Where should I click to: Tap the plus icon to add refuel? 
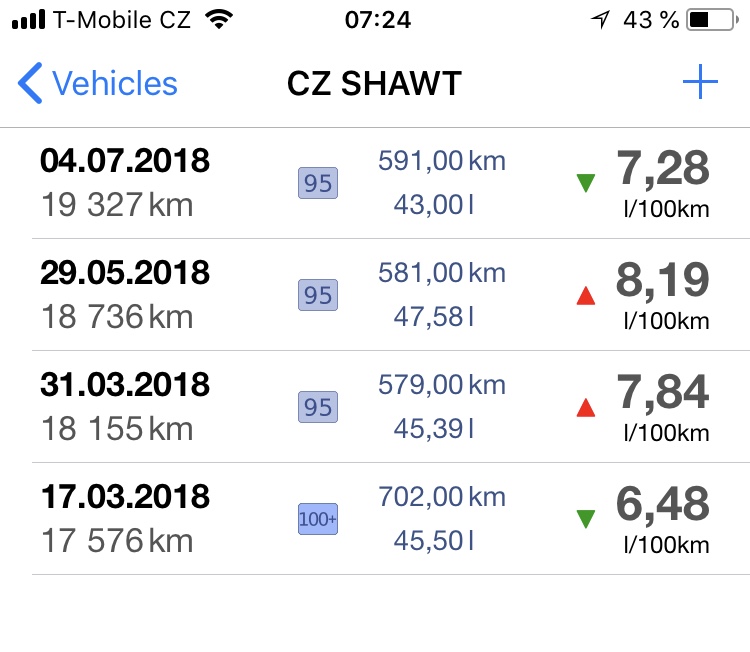pos(700,82)
